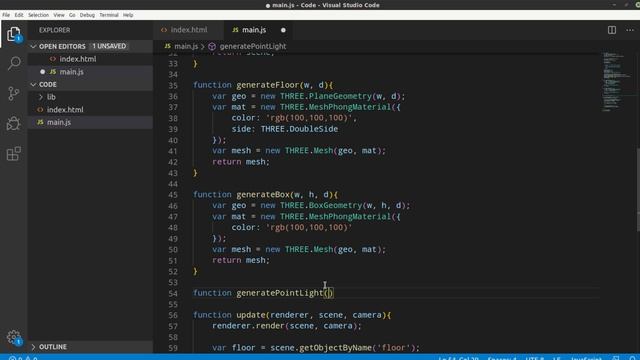Viewport: 640px width, 360px height.
Task: Open main.js in the CODE folder
Action: [59, 122]
